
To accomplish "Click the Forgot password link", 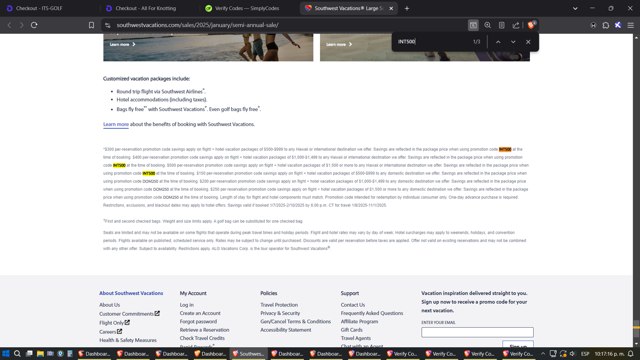I will [198, 322].
